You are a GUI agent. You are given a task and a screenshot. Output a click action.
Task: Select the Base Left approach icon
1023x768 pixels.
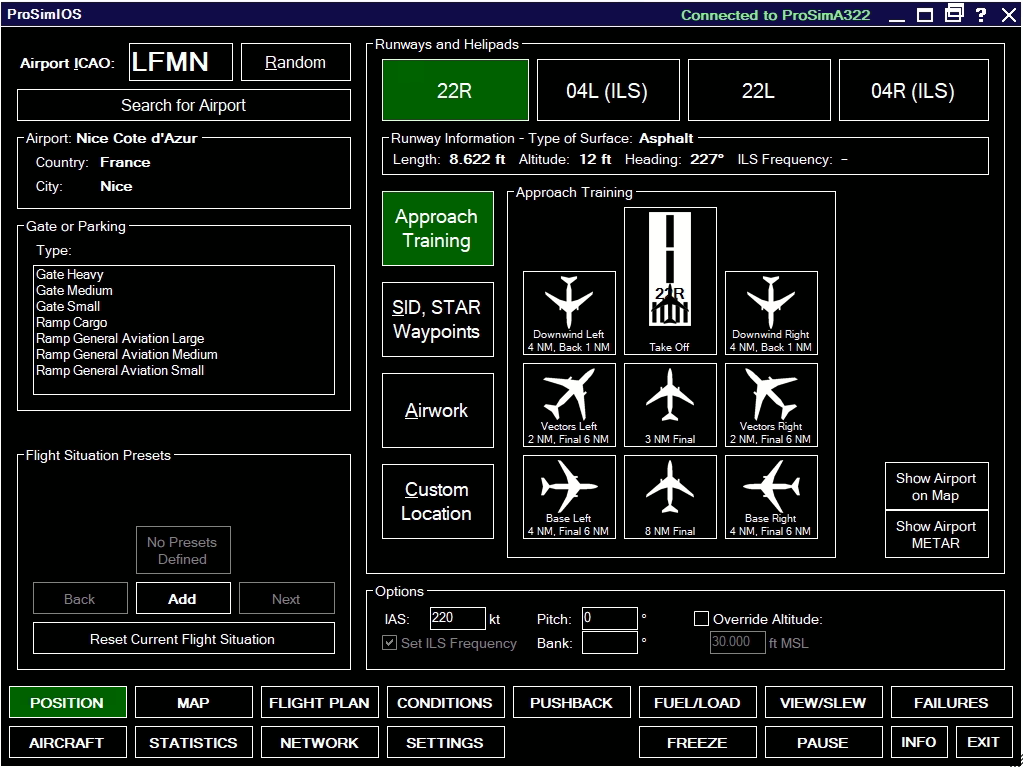point(569,497)
